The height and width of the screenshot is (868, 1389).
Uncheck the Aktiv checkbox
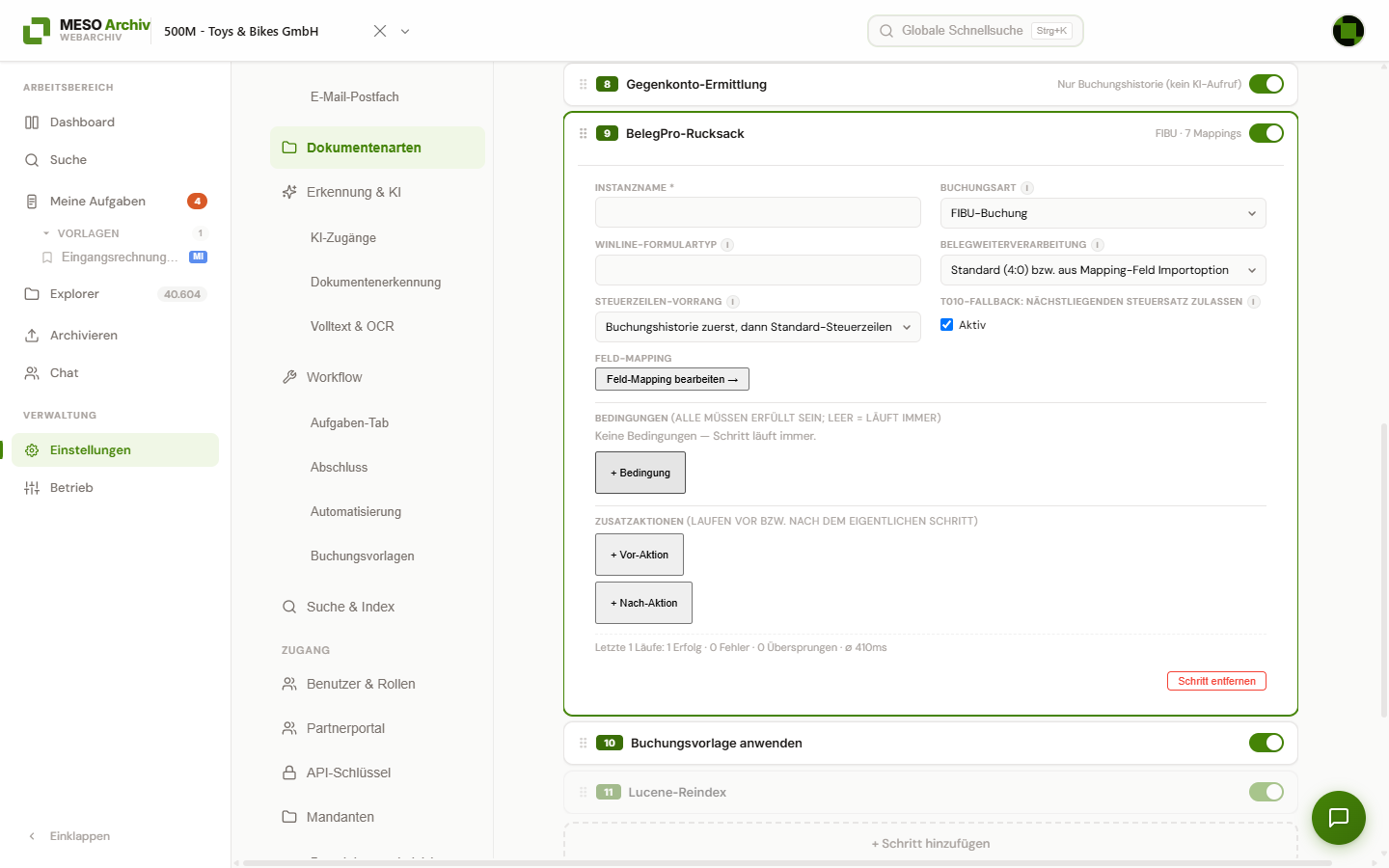point(946,325)
